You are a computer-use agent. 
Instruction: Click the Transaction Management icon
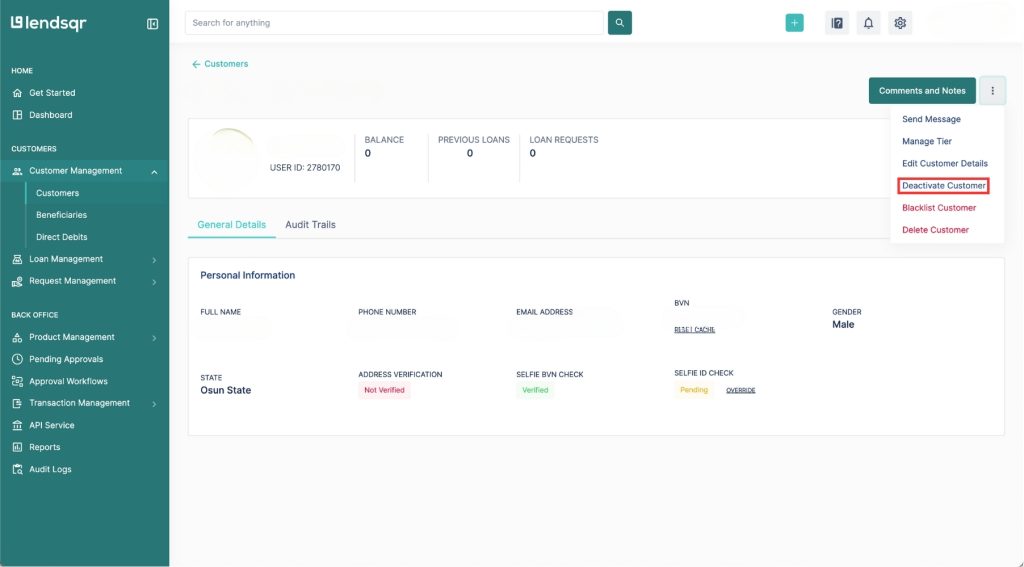tap(18, 404)
